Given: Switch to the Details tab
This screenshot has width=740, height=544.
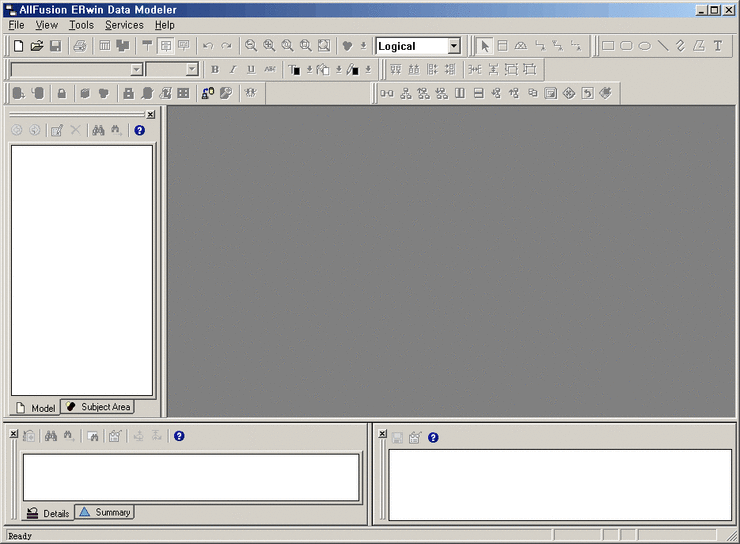Looking at the screenshot, I should (x=48, y=513).
